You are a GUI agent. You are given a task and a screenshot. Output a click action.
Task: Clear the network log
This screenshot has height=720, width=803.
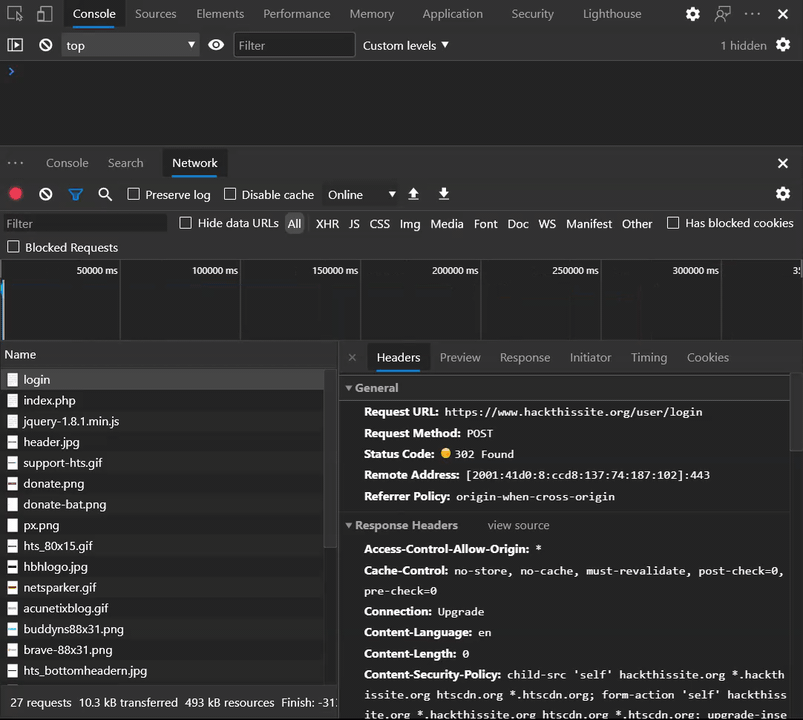pos(46,194)
